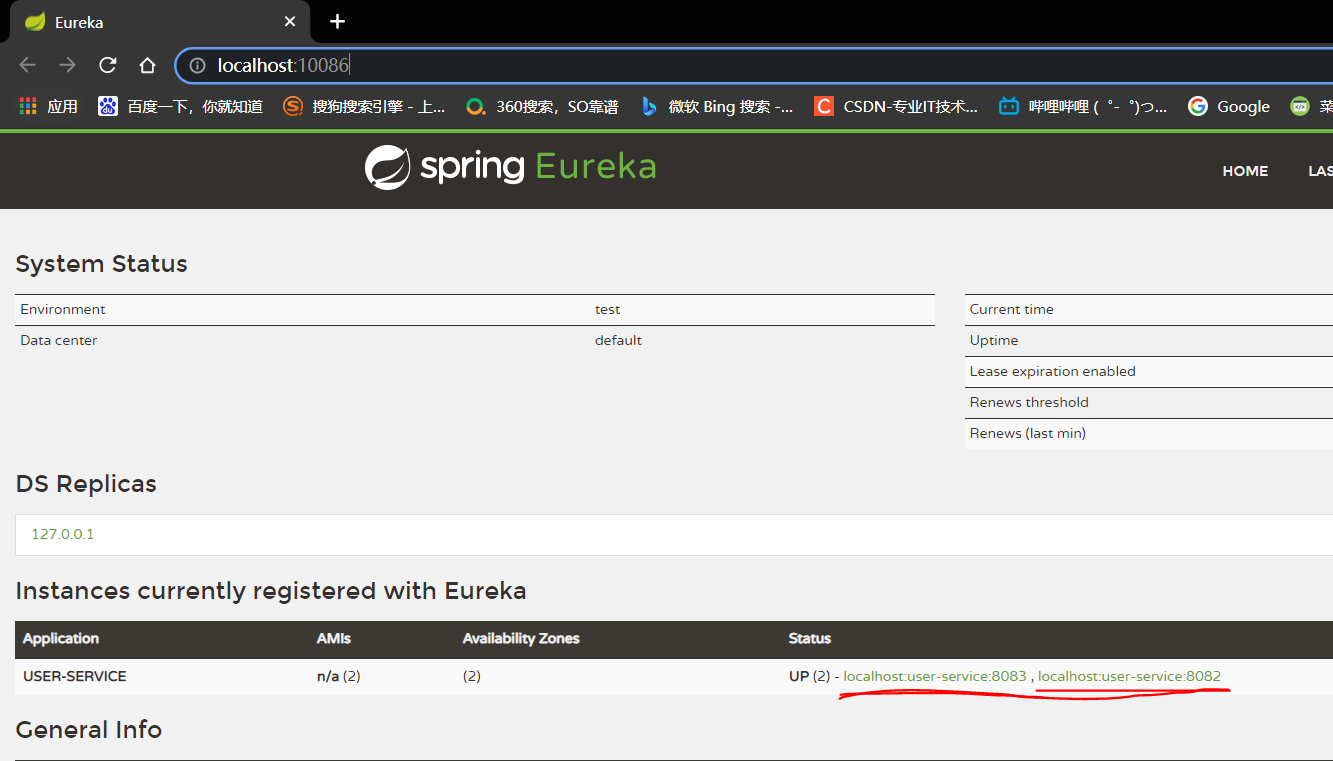
Task: Open the 应用 apps bookmark
Action: (x=49, y=106)
